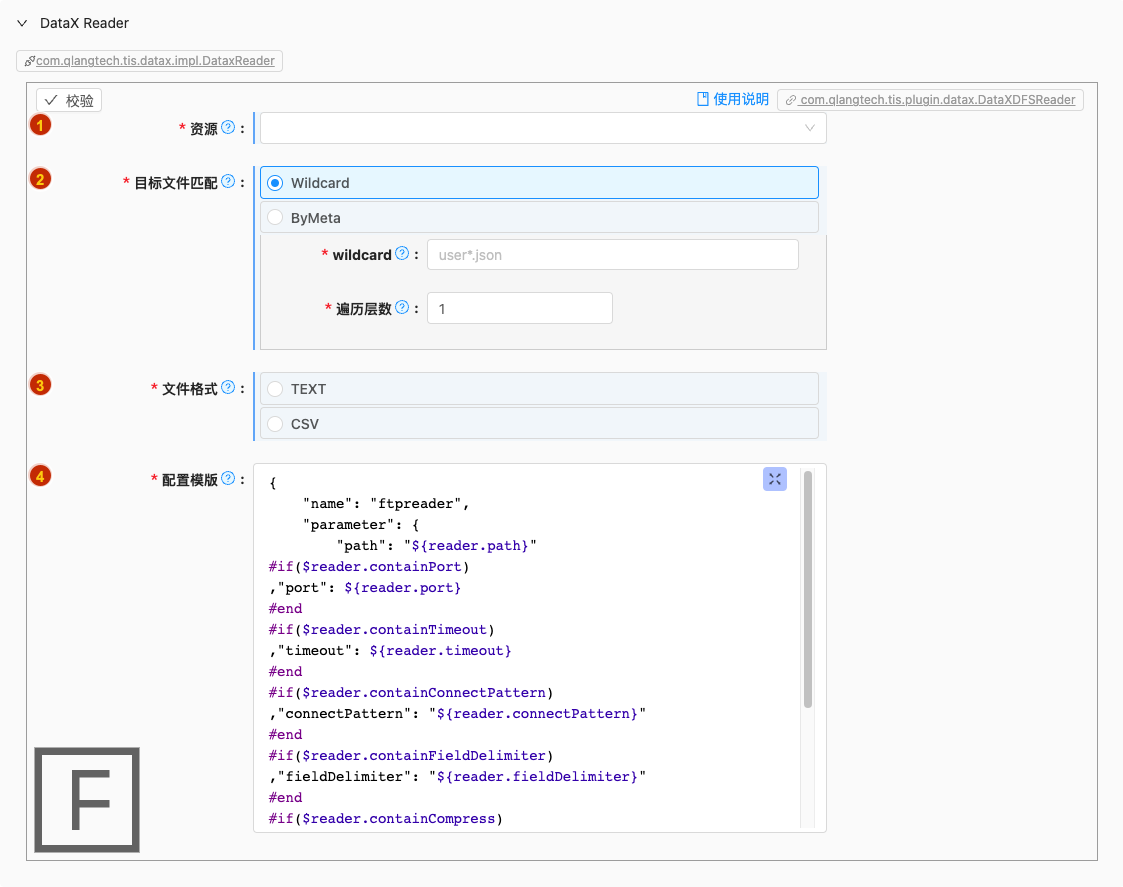Click the "connectPattern" line in the template
The width and height of the screenshot is (1123, 887).
coord(458,714)
